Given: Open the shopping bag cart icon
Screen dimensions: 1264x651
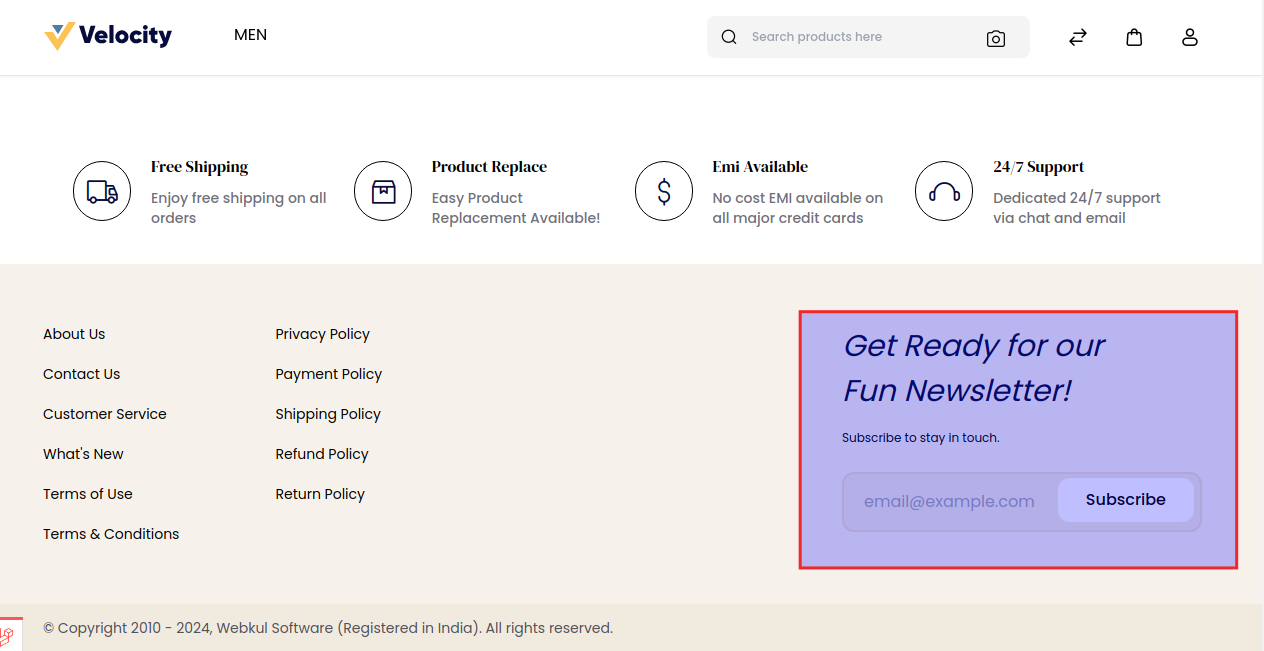Looking at the screenshot, I should pos(1134,37).
